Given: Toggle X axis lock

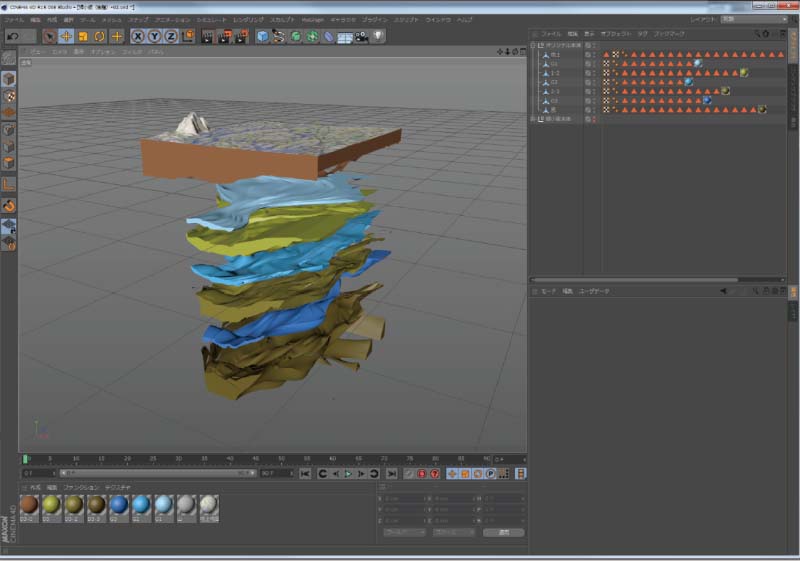Looking at the screenshot, I should pyautogui.click(x=138, y=36).
